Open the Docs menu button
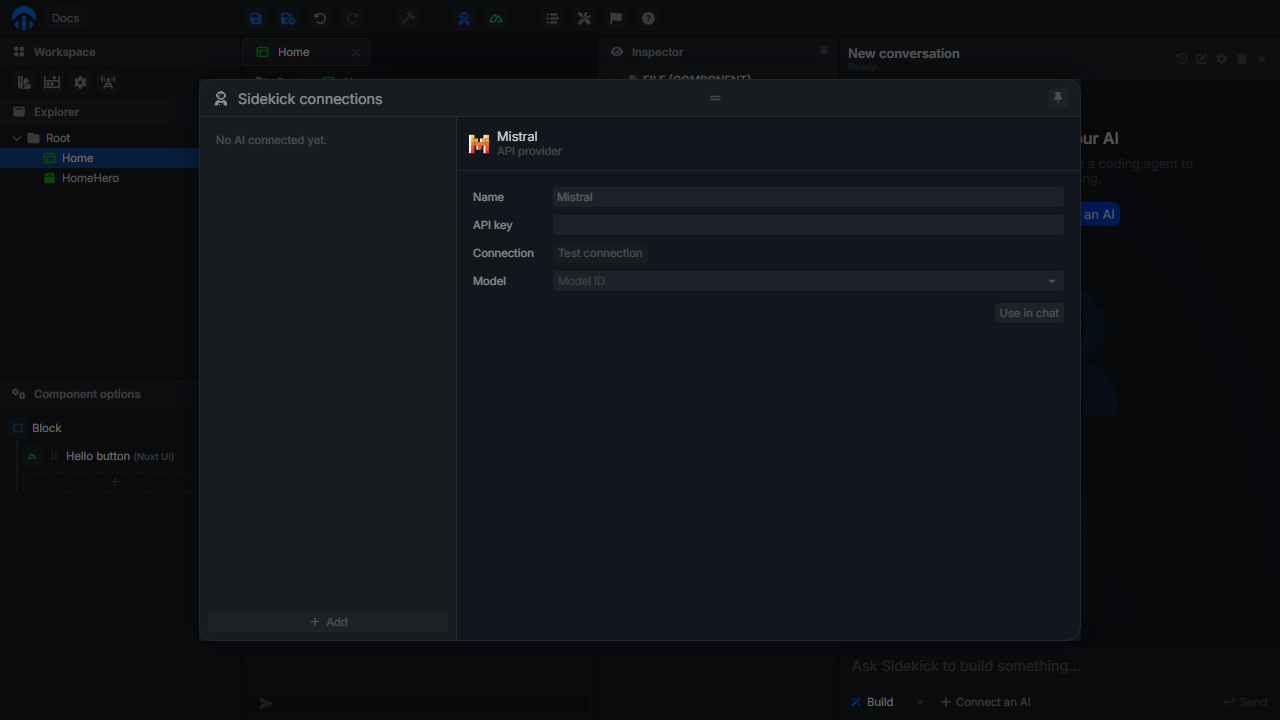Image resolution: width=1280 pixels, height=720 pixels. point(66,18)
